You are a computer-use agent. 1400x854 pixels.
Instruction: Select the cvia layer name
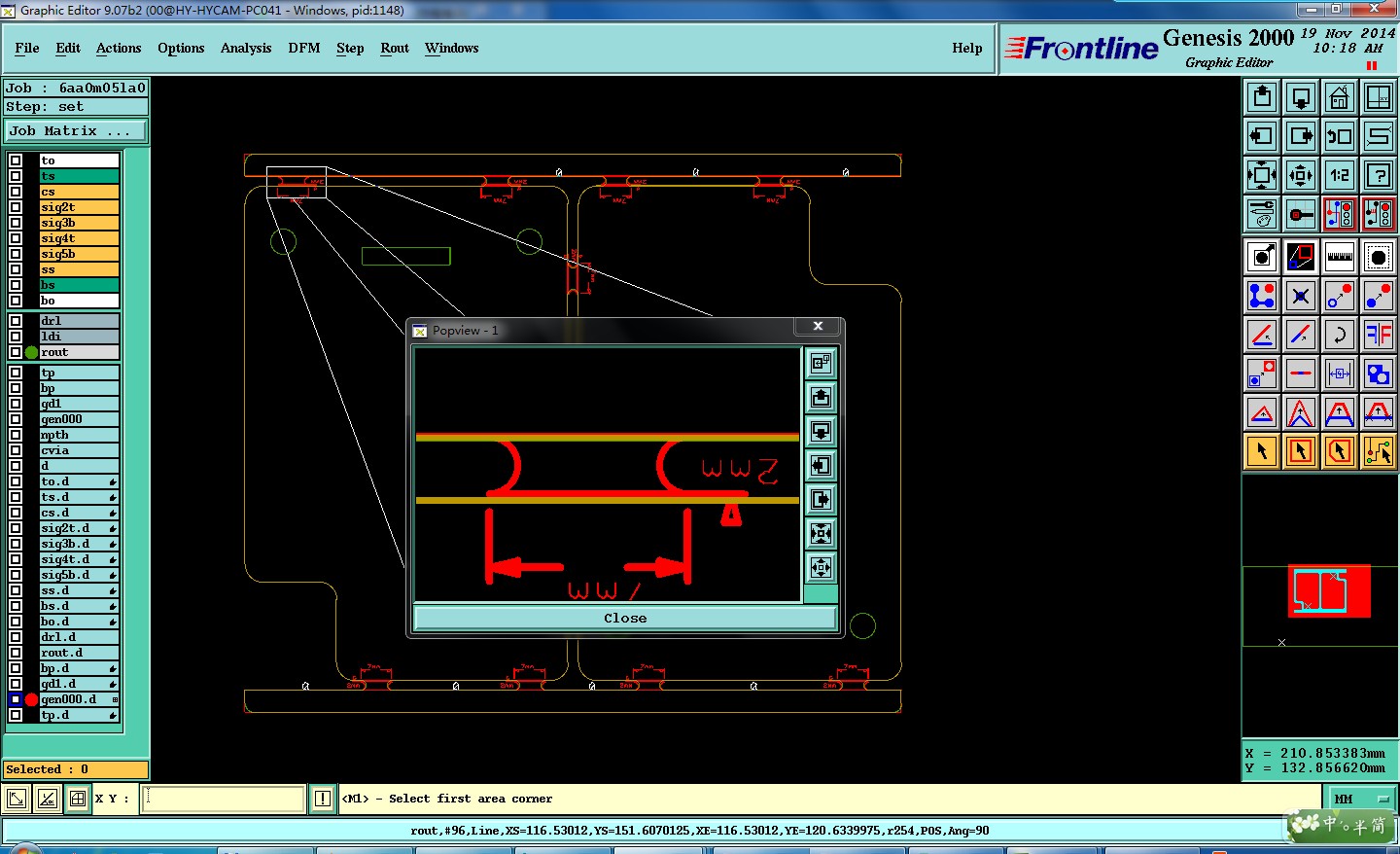(x=80, y=450)
